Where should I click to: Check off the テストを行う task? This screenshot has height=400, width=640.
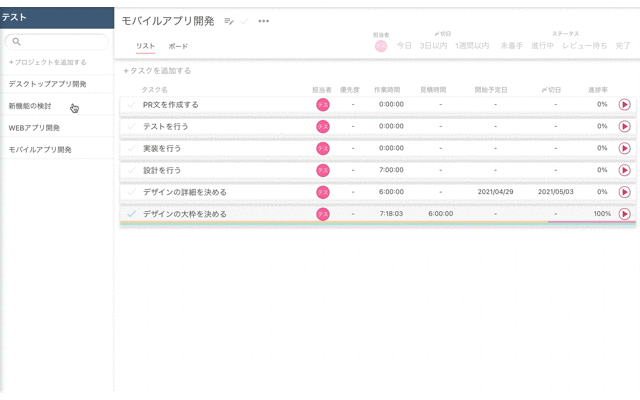point(131,126)
